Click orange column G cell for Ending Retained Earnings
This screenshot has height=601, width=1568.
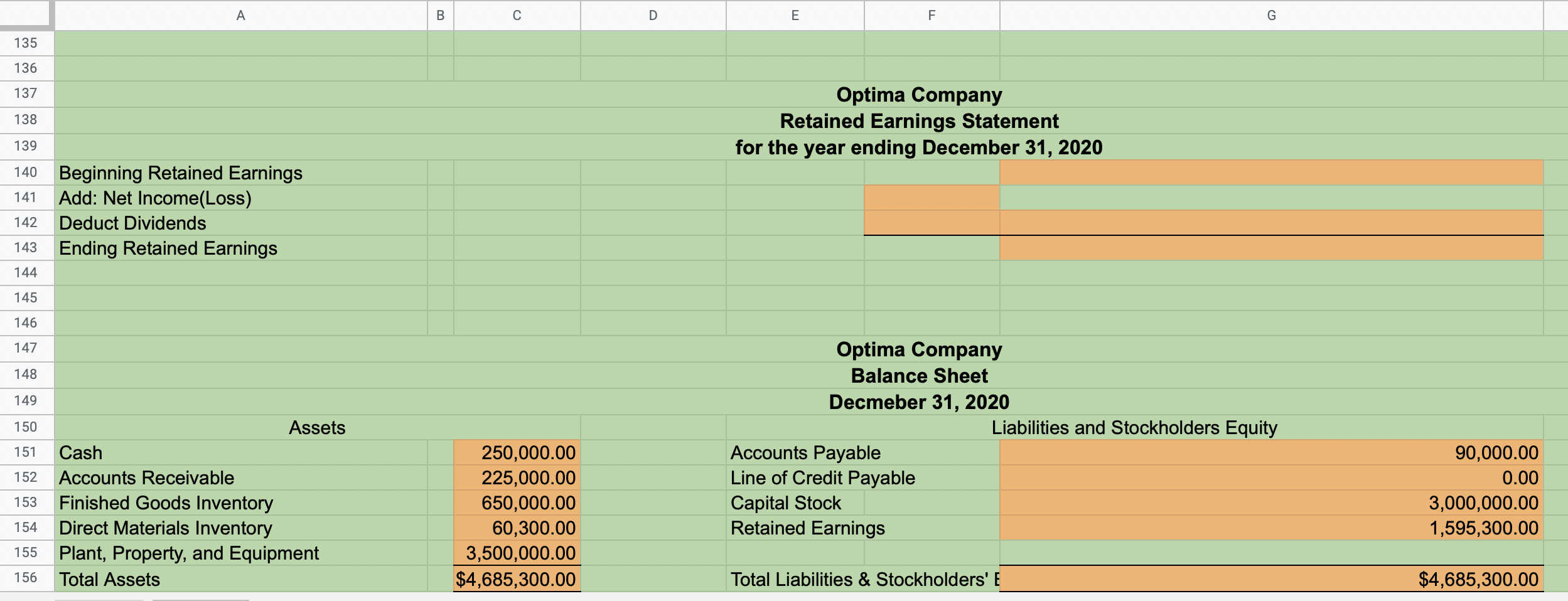pyautogui.click(x=1272, y=248)
